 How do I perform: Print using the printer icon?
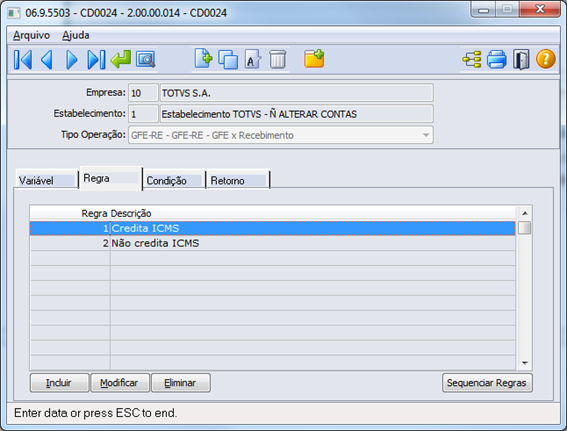(x=497, y=60)
